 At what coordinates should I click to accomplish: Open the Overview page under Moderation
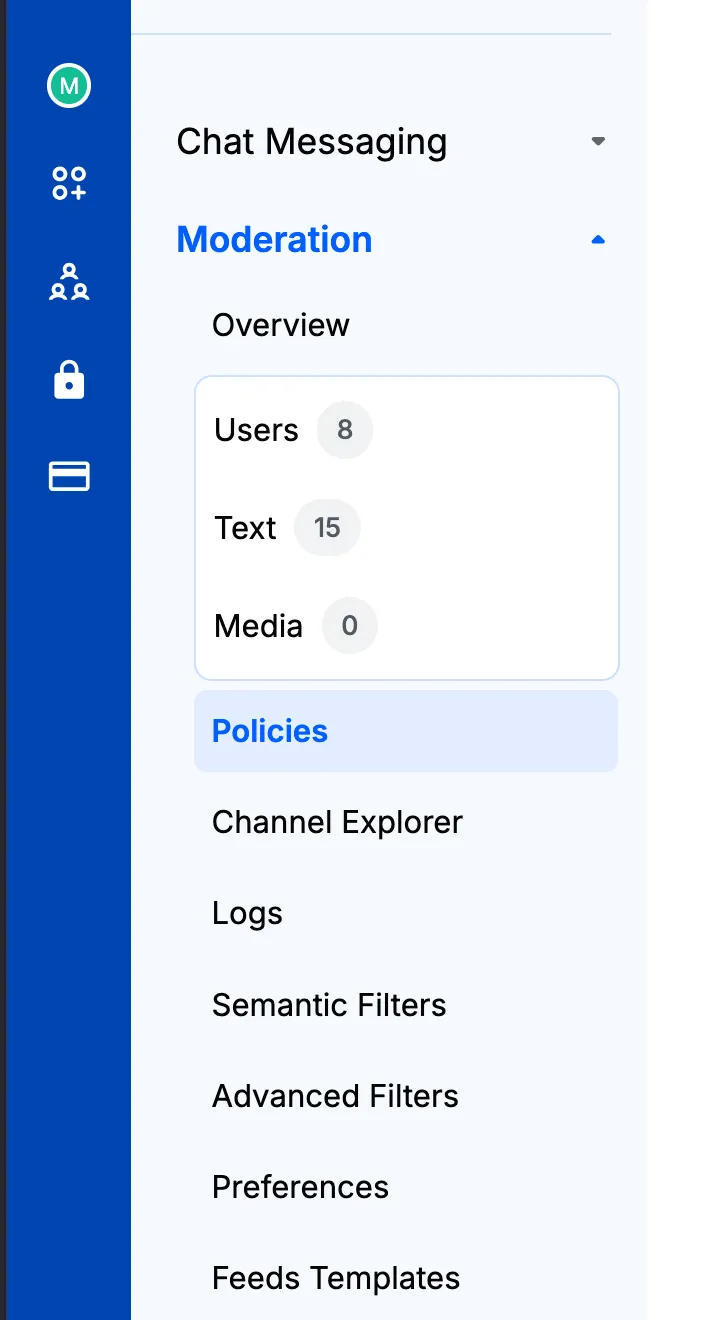coord(280,324)
